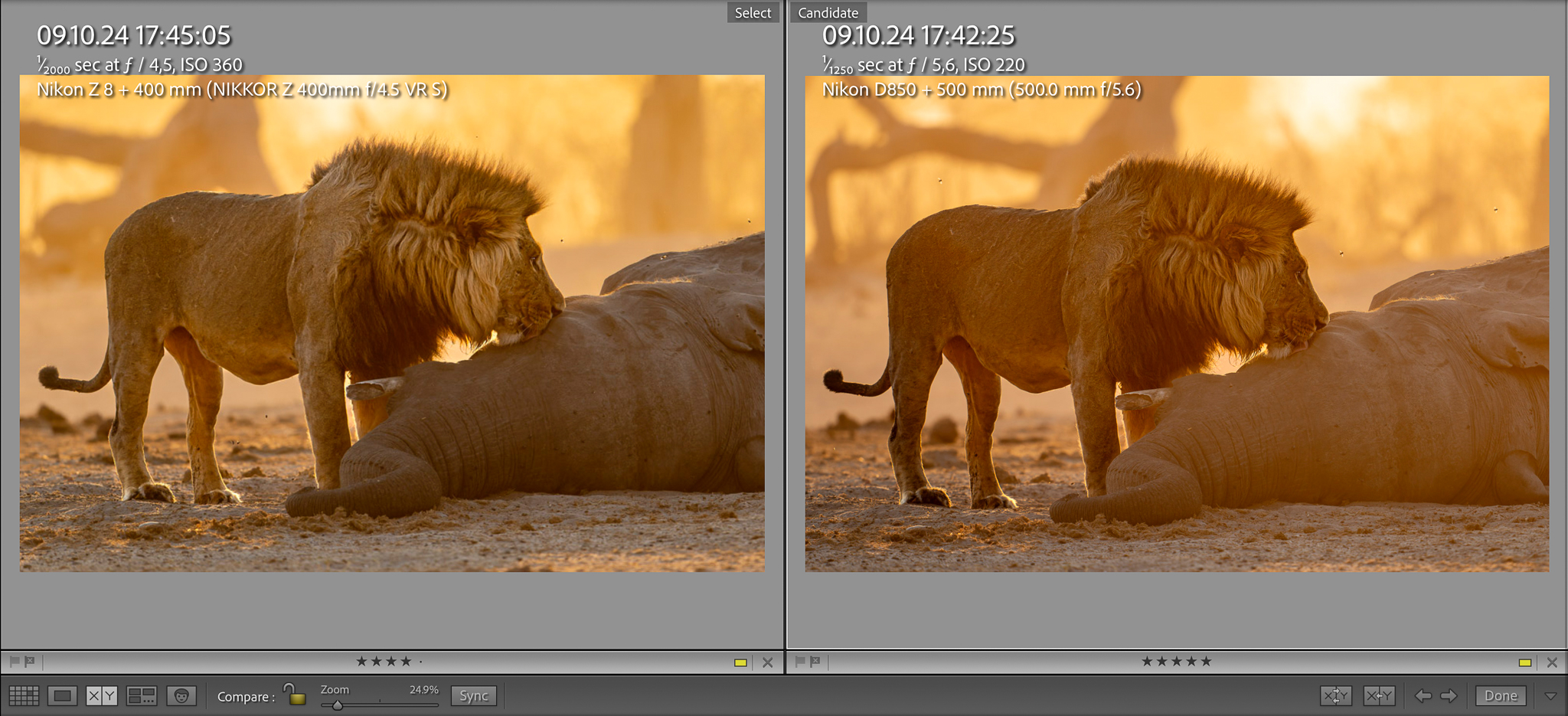Click the 1/2000 sec exposure info
This screenshot has width=1568, height=716.
(139, 65)
